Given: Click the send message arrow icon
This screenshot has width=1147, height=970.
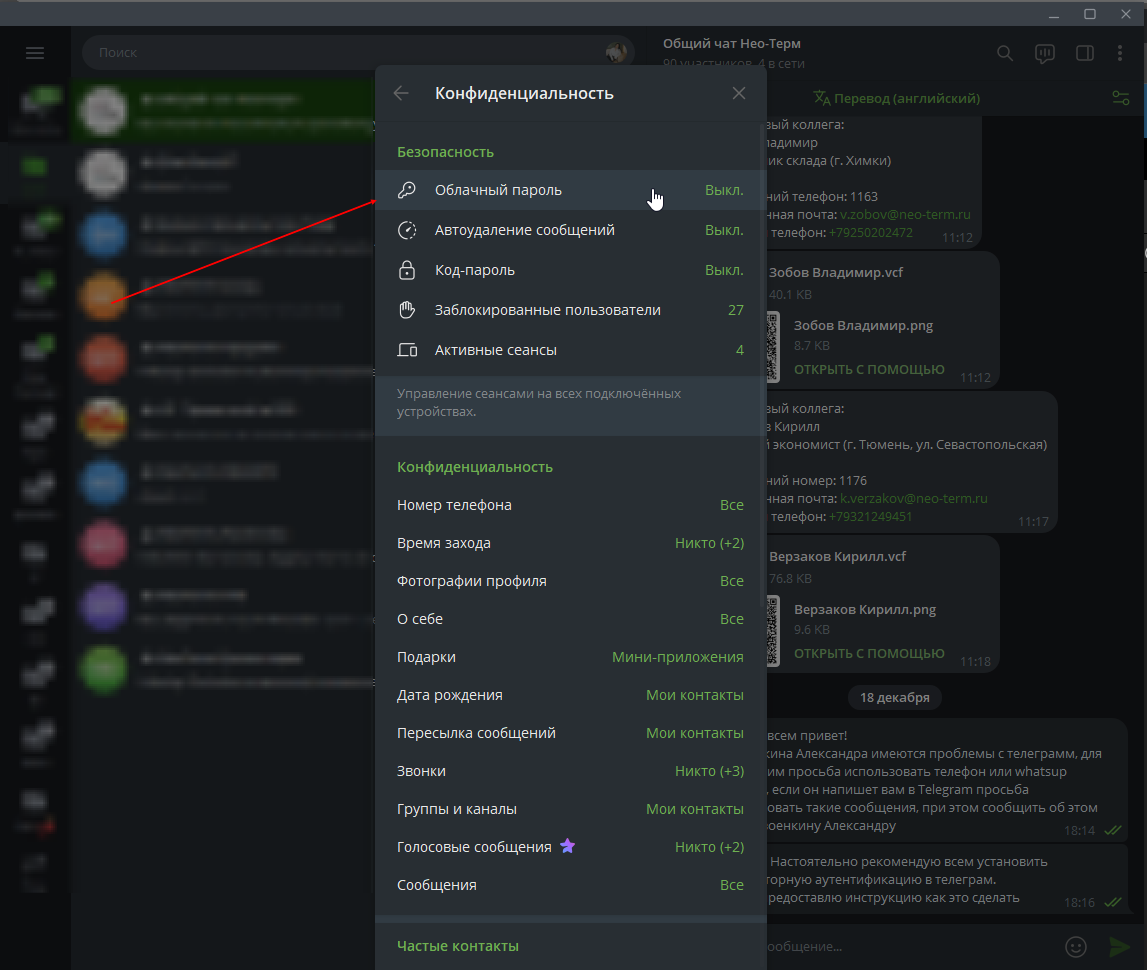Looking at the screenshot, I should tap(1119, 947).
